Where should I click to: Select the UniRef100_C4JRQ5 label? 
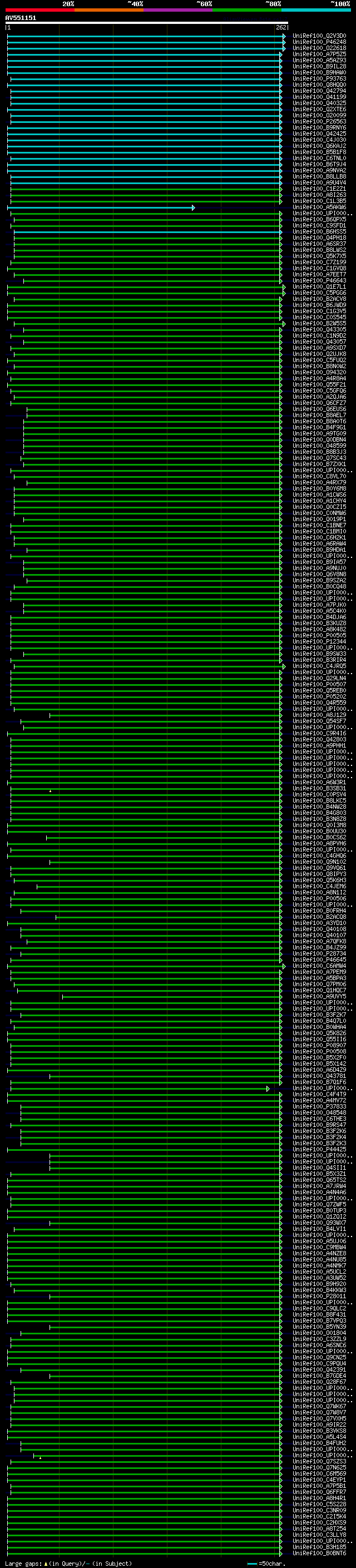pyautogui.click(x=319, y=666)
